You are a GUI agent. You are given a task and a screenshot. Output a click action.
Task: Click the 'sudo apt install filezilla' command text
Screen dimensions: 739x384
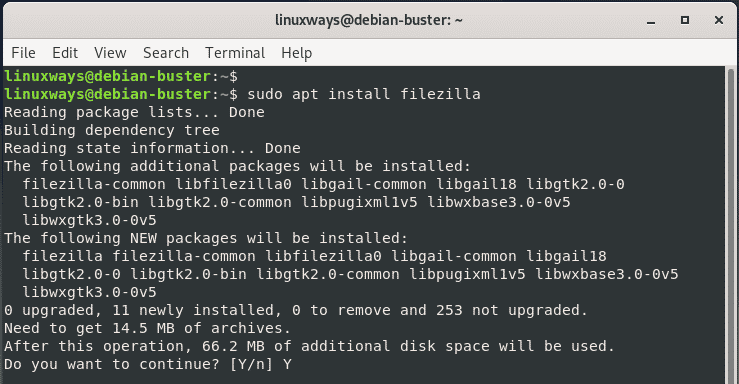364,94
